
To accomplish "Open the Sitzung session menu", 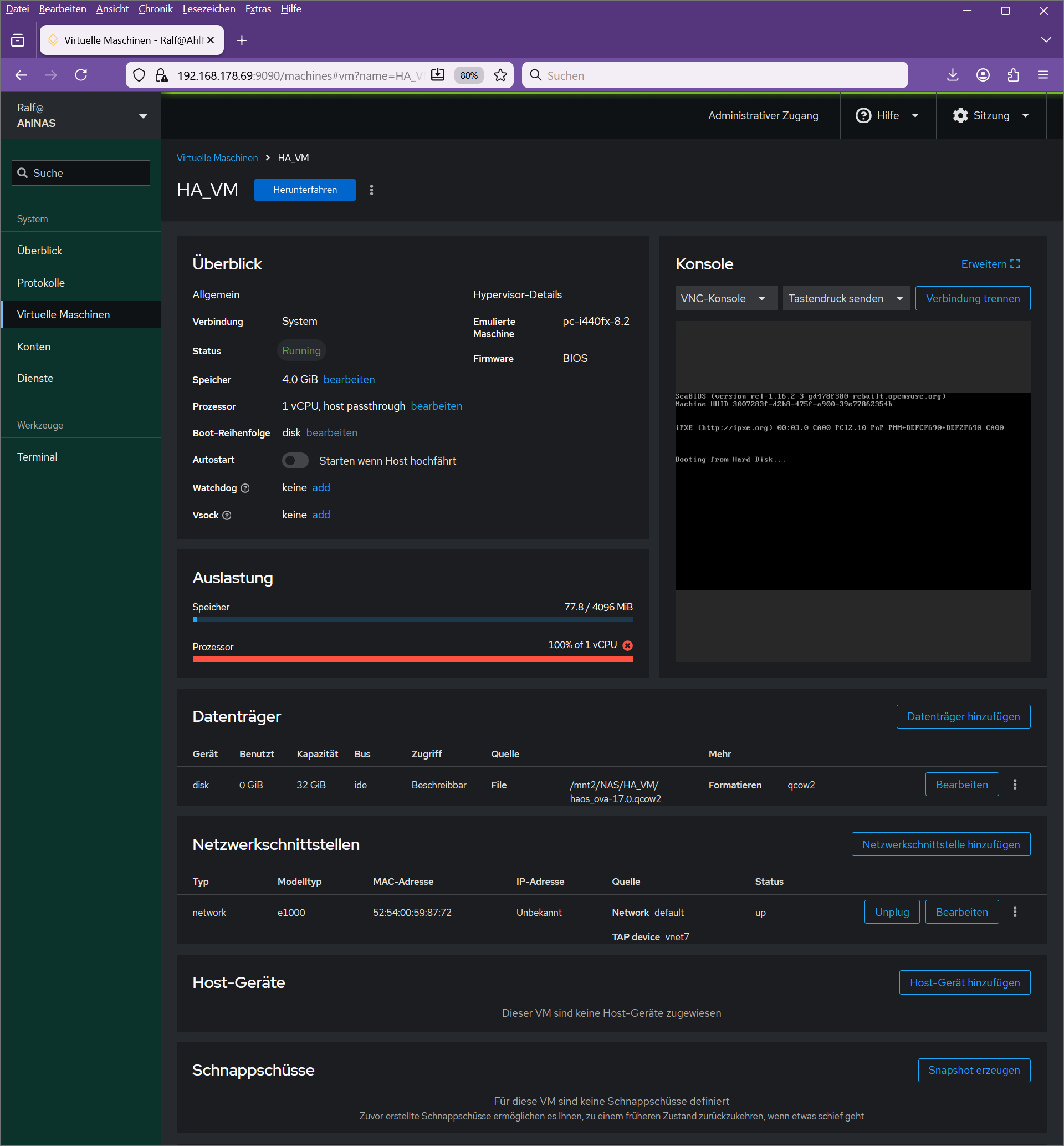I will [990, 116].
